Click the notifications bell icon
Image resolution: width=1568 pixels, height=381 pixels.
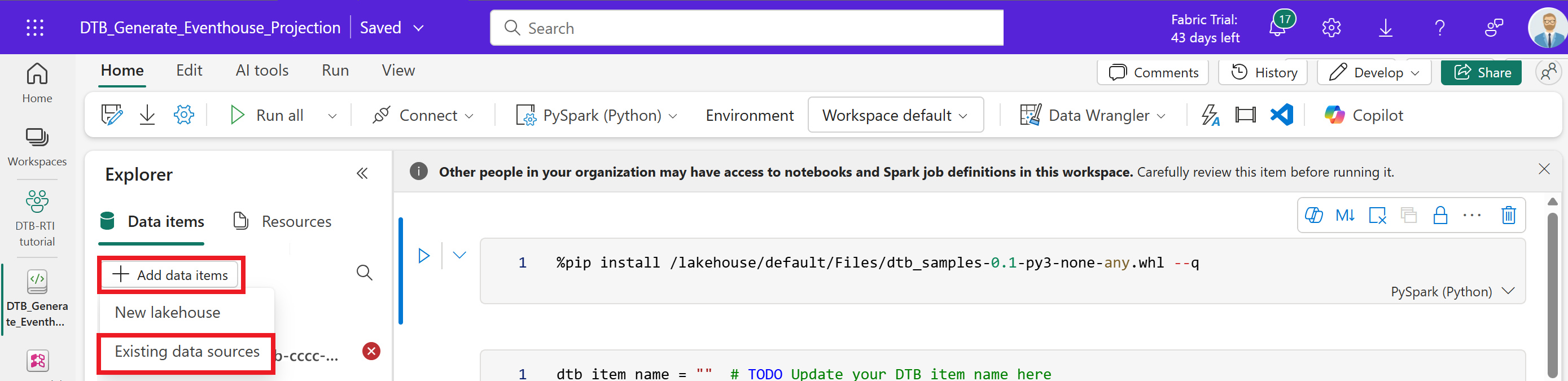pyautogui.click(x=1277, y=28)
